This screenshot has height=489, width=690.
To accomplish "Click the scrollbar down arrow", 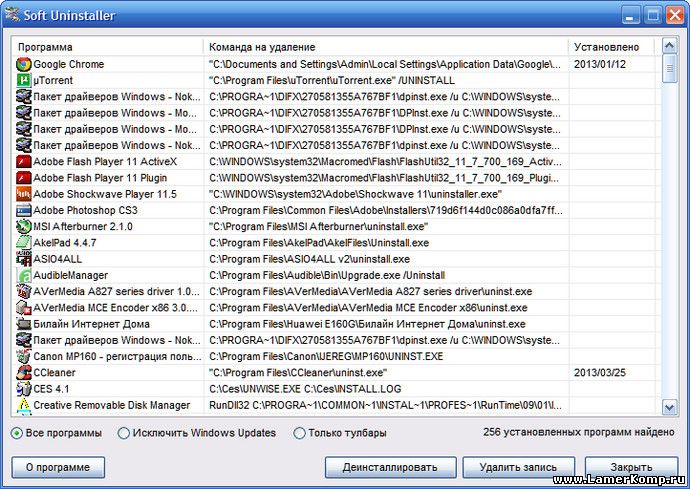I will [x=669, y=407].
